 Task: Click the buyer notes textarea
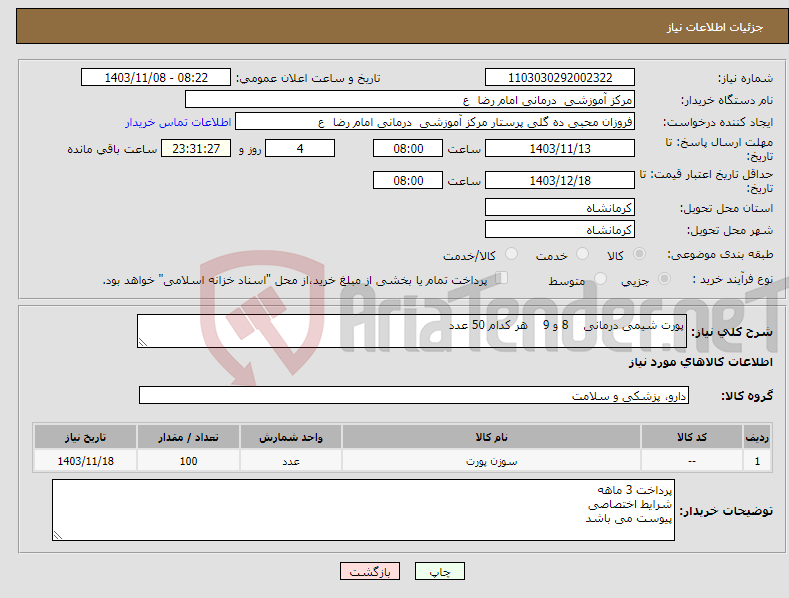363,510
